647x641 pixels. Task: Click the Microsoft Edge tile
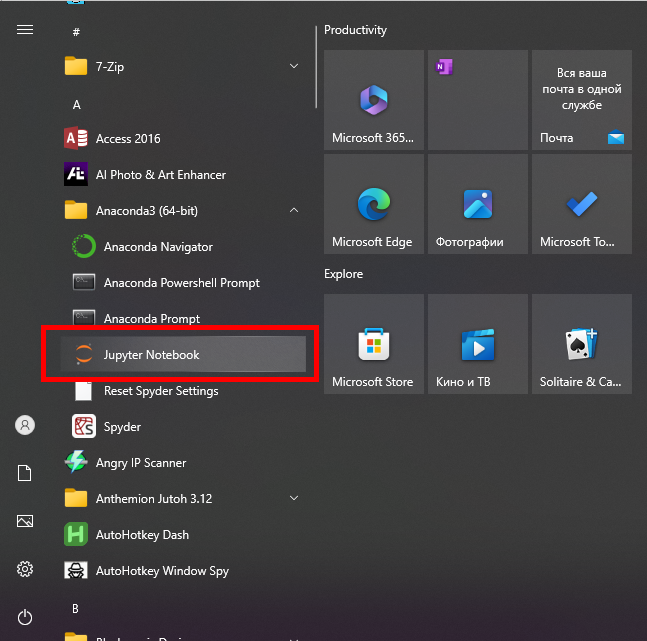(x=373, y=204)
